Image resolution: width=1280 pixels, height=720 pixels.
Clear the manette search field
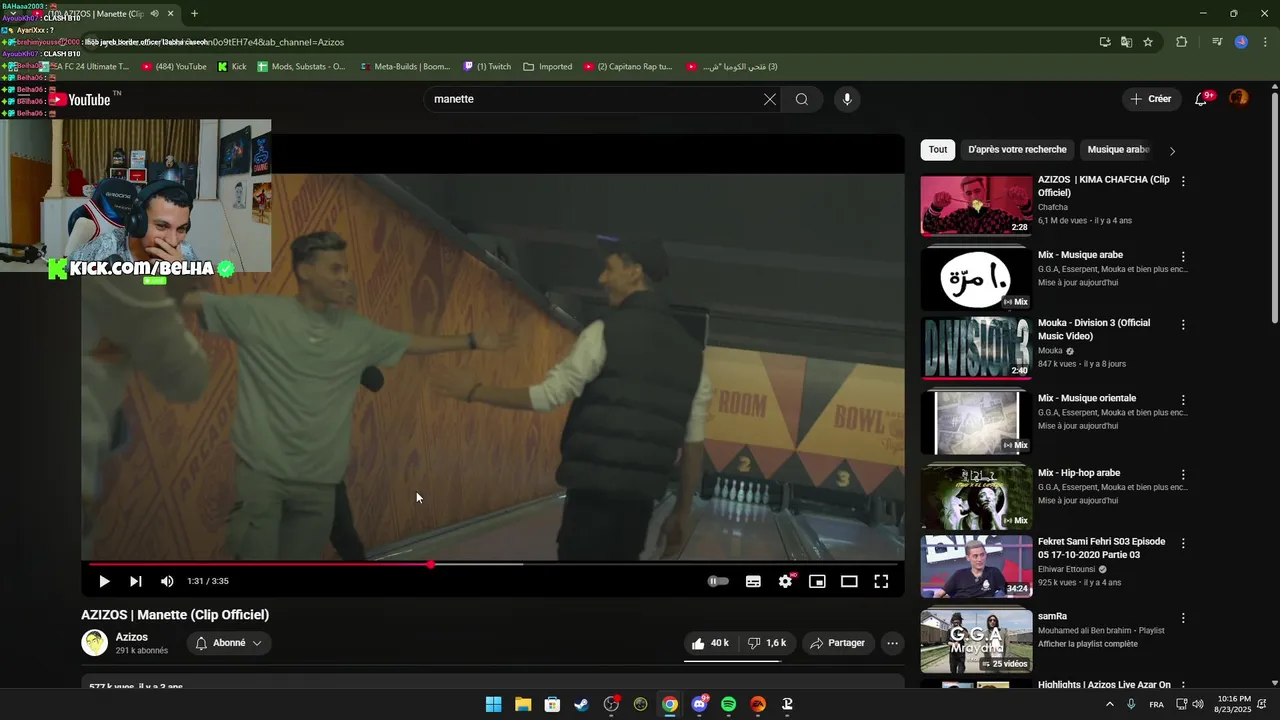[x=769, y=99]
